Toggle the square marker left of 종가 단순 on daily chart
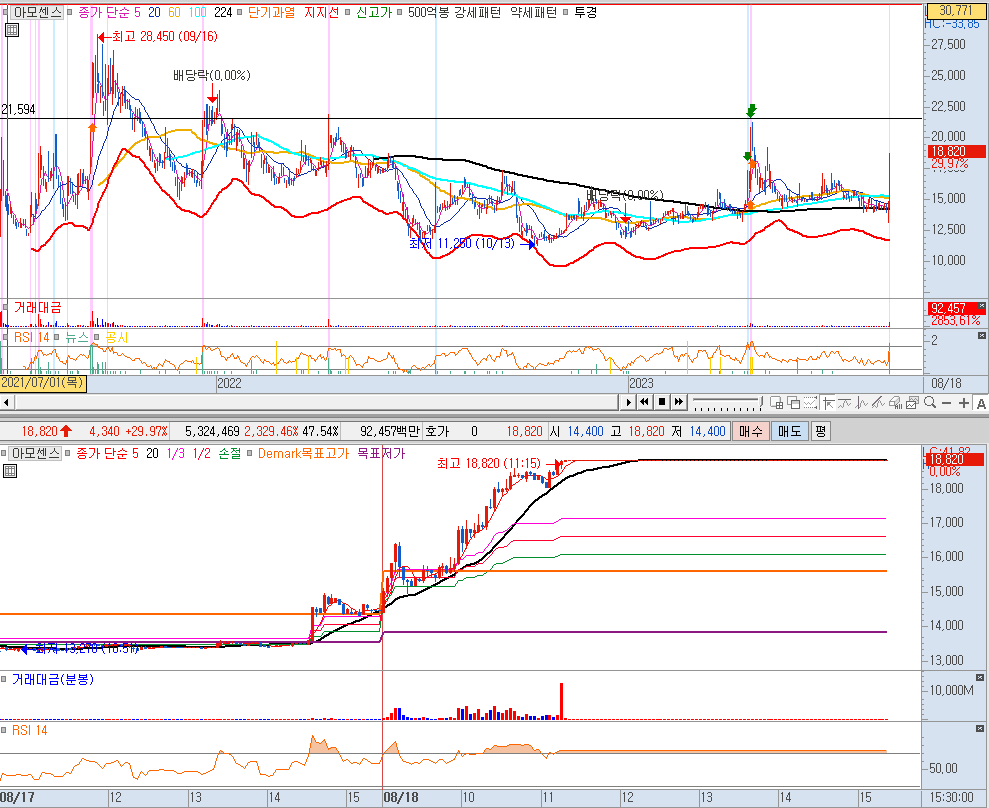 click(x=70, y=12)
